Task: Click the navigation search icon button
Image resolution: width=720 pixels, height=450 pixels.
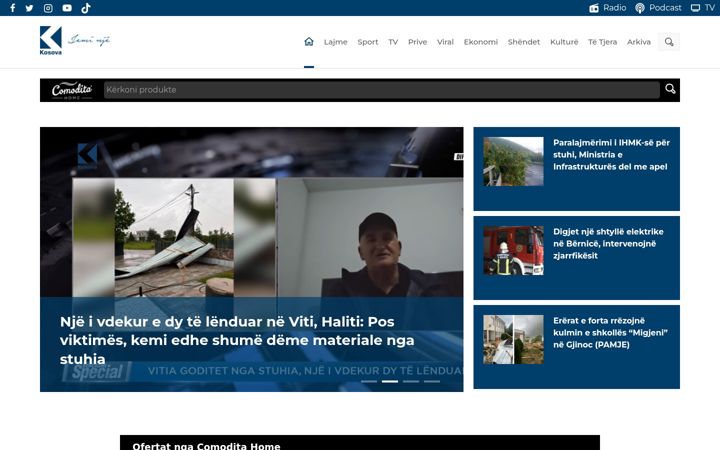Action: coord(669,42)
